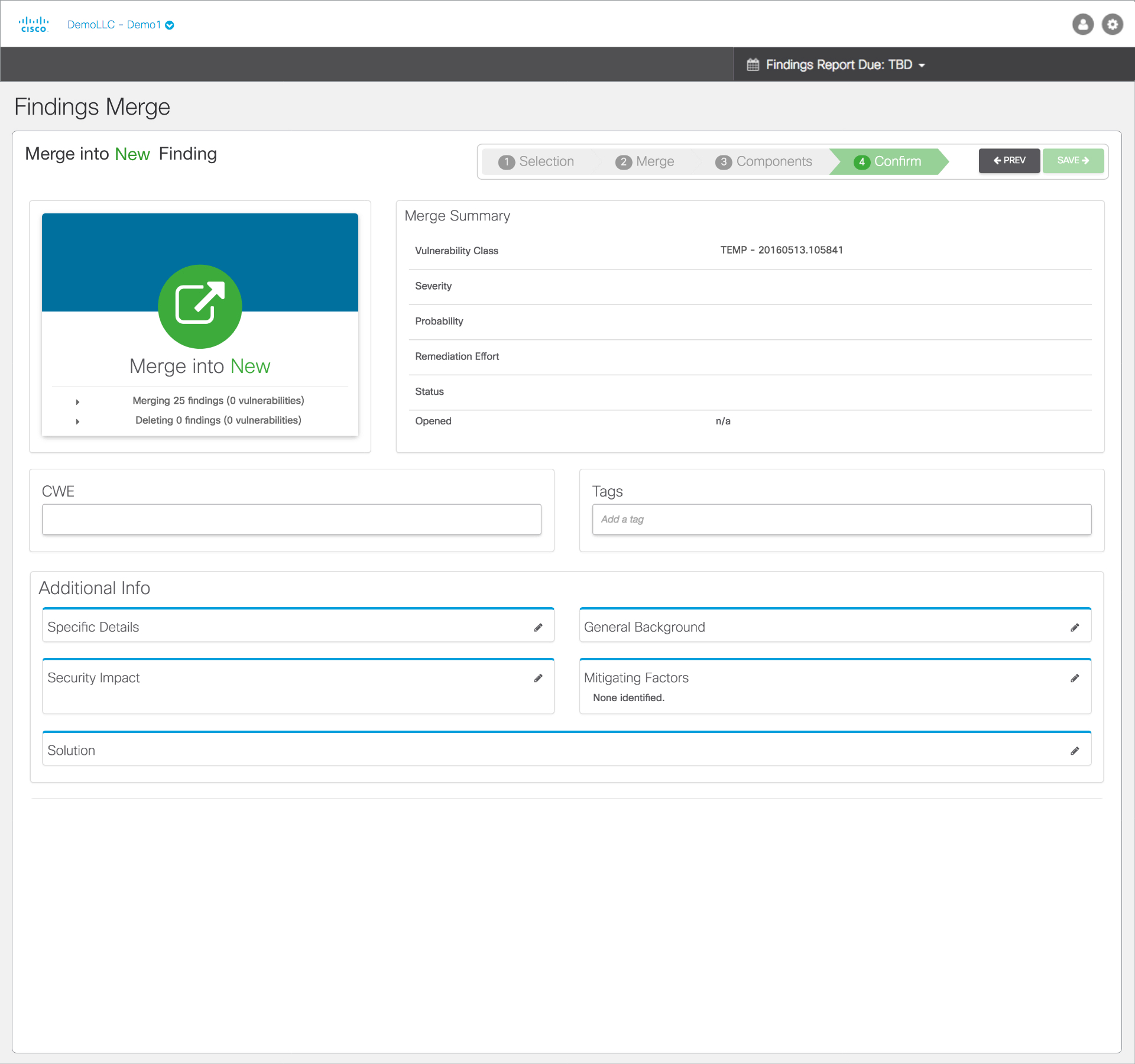
Task: Click the None identified. text
Action: click(x=628, y=698)
